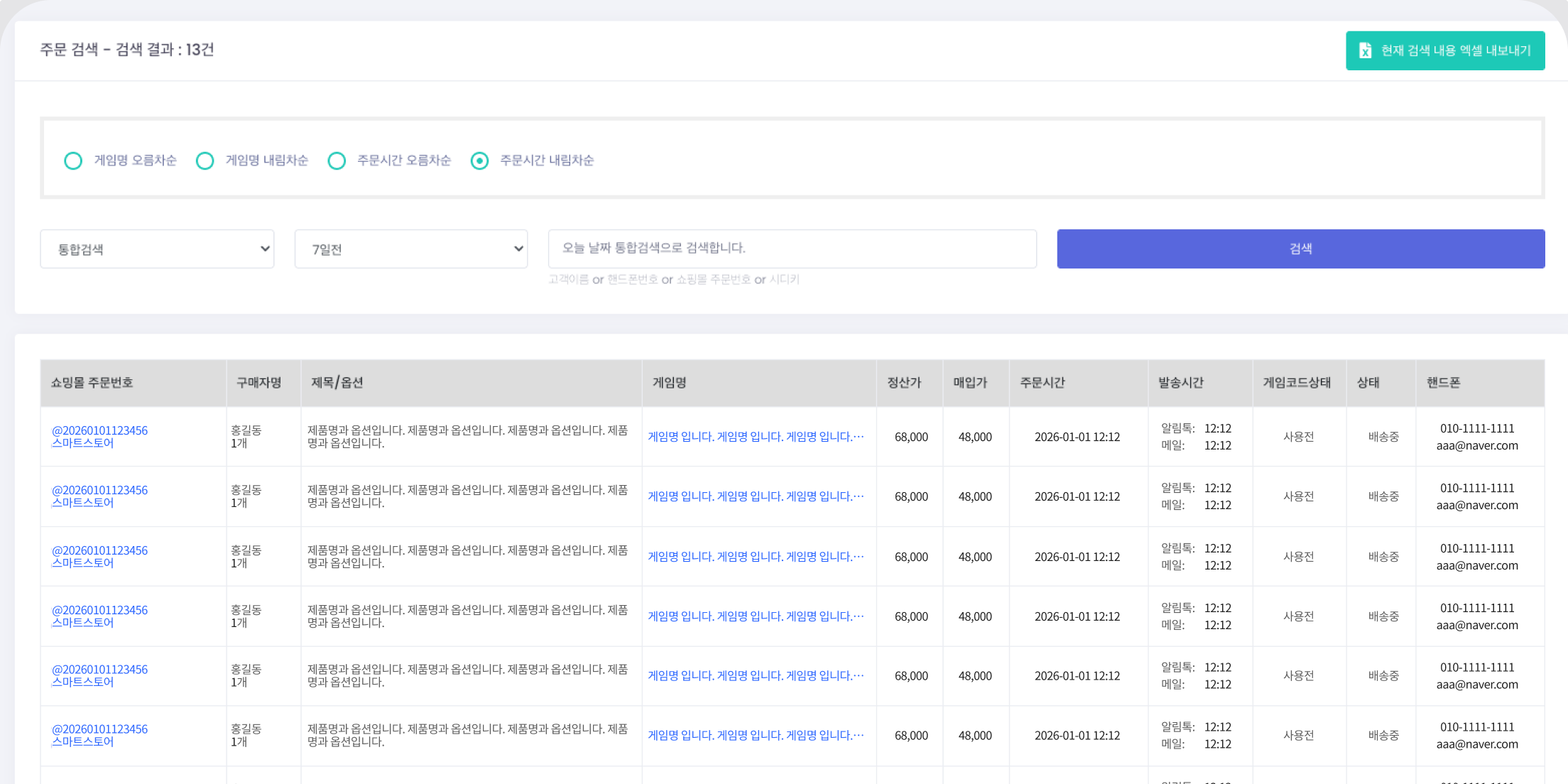
Task: Select 게임명 내림차순 sort option
Action: (x=205, y=160)
